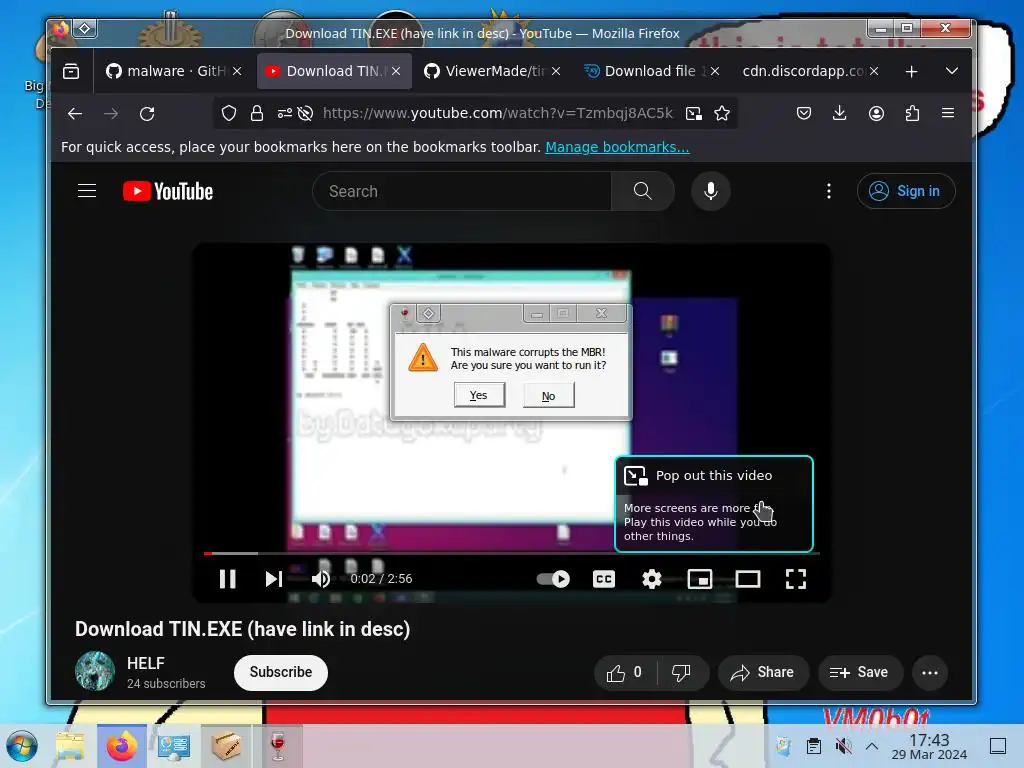Pause the playing video

coord(227,579)
